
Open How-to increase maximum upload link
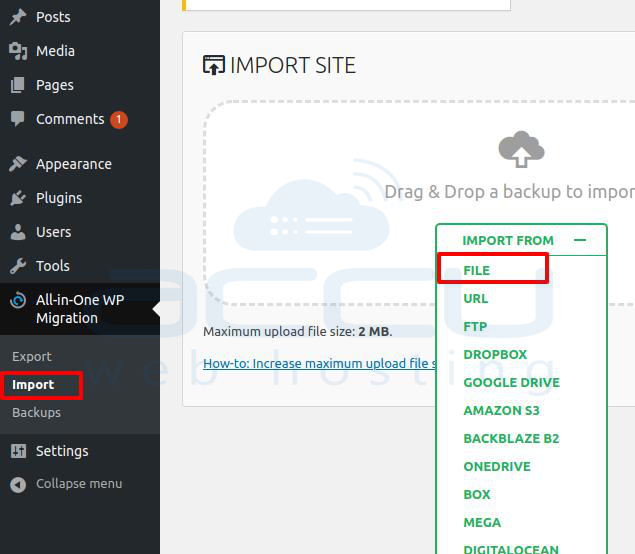[320, 363]
